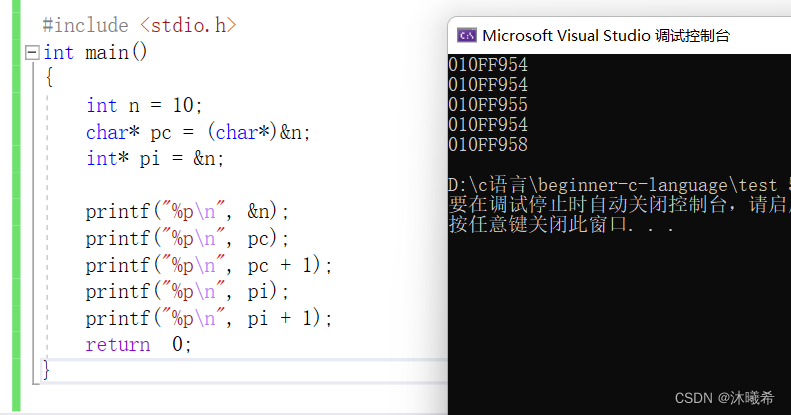The height and width of the screenshot is (415, 791).
Task: Click the printf line printing pc
Action: (x=187, y=238)
